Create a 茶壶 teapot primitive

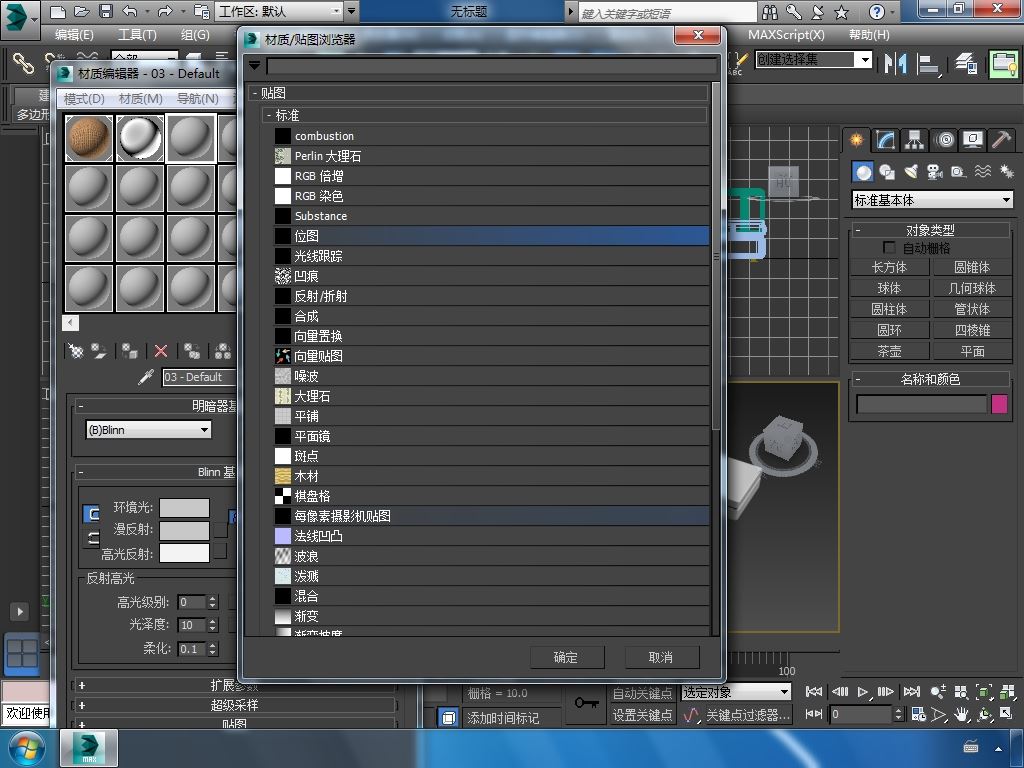click(x=889, y=351)
